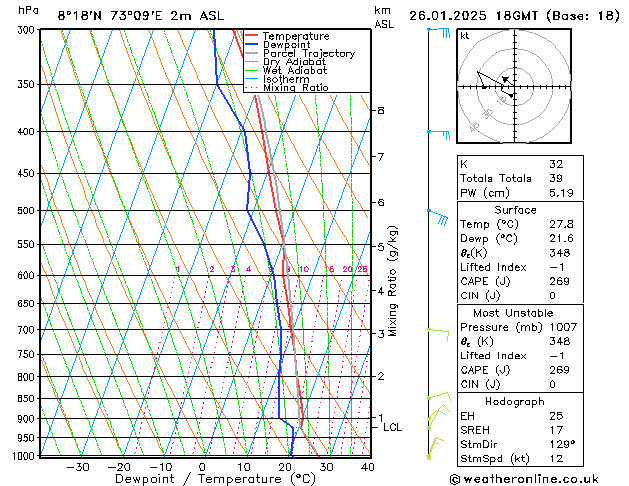The height and width of the screenshot is (486, 629).
Task: Click the Parcel Trajectory legend entry
Action: click(308, 54)
